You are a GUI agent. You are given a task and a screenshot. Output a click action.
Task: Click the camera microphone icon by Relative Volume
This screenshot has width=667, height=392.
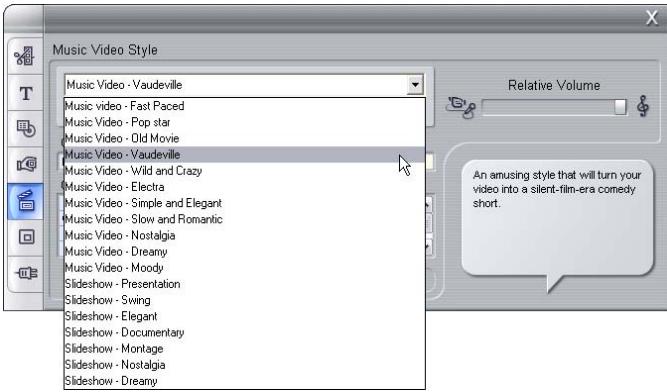(x=461, y=107)
